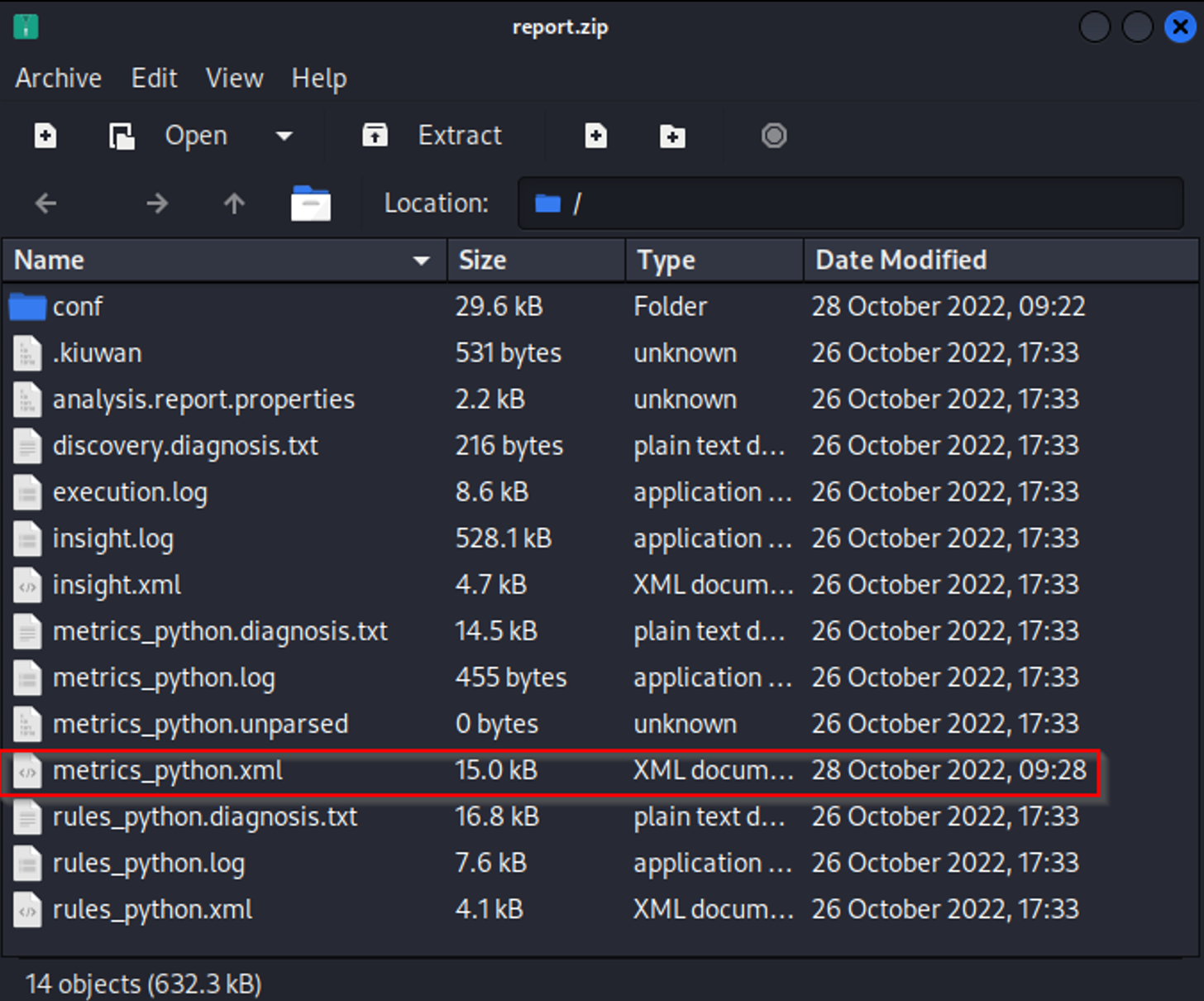1204x1001 pixels.
Task: Sort files by Size column
Action: click(x=482, y=261)
